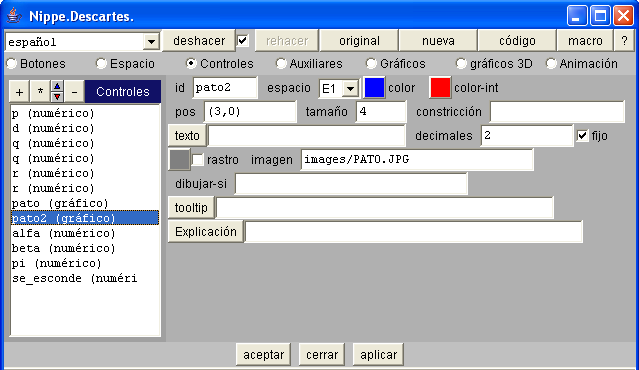Open the texto editor button
Viewport: 639px width, 370px height.
(x=187, y=135)
